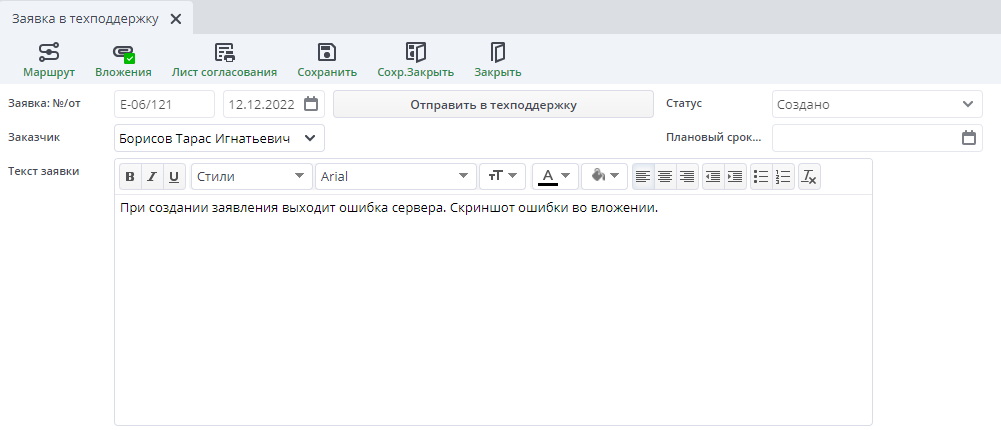Toggle bold formatting
The height and width of the screenshot is (430, 1001).
click(130, 177)
